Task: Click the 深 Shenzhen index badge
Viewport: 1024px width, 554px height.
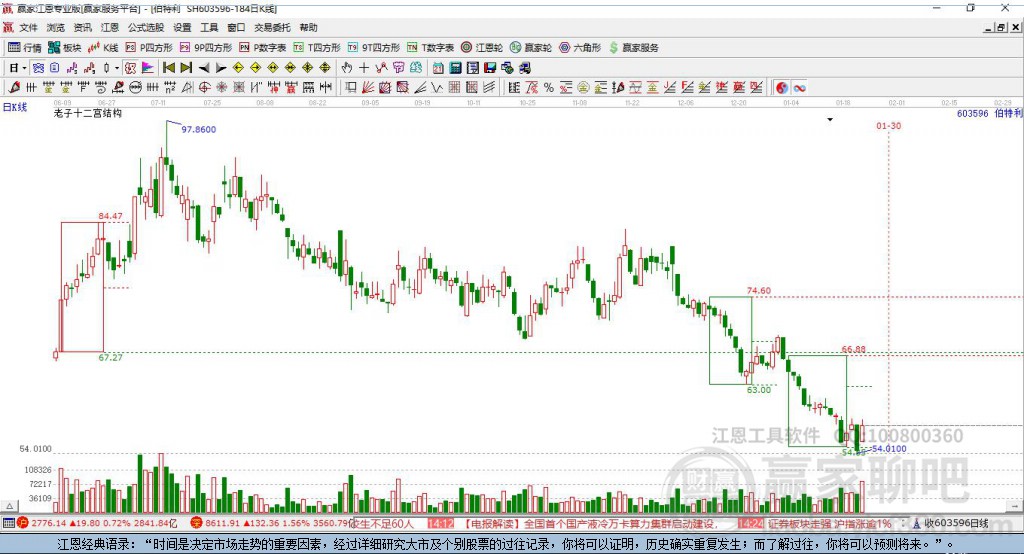Action: coord(197,523)
